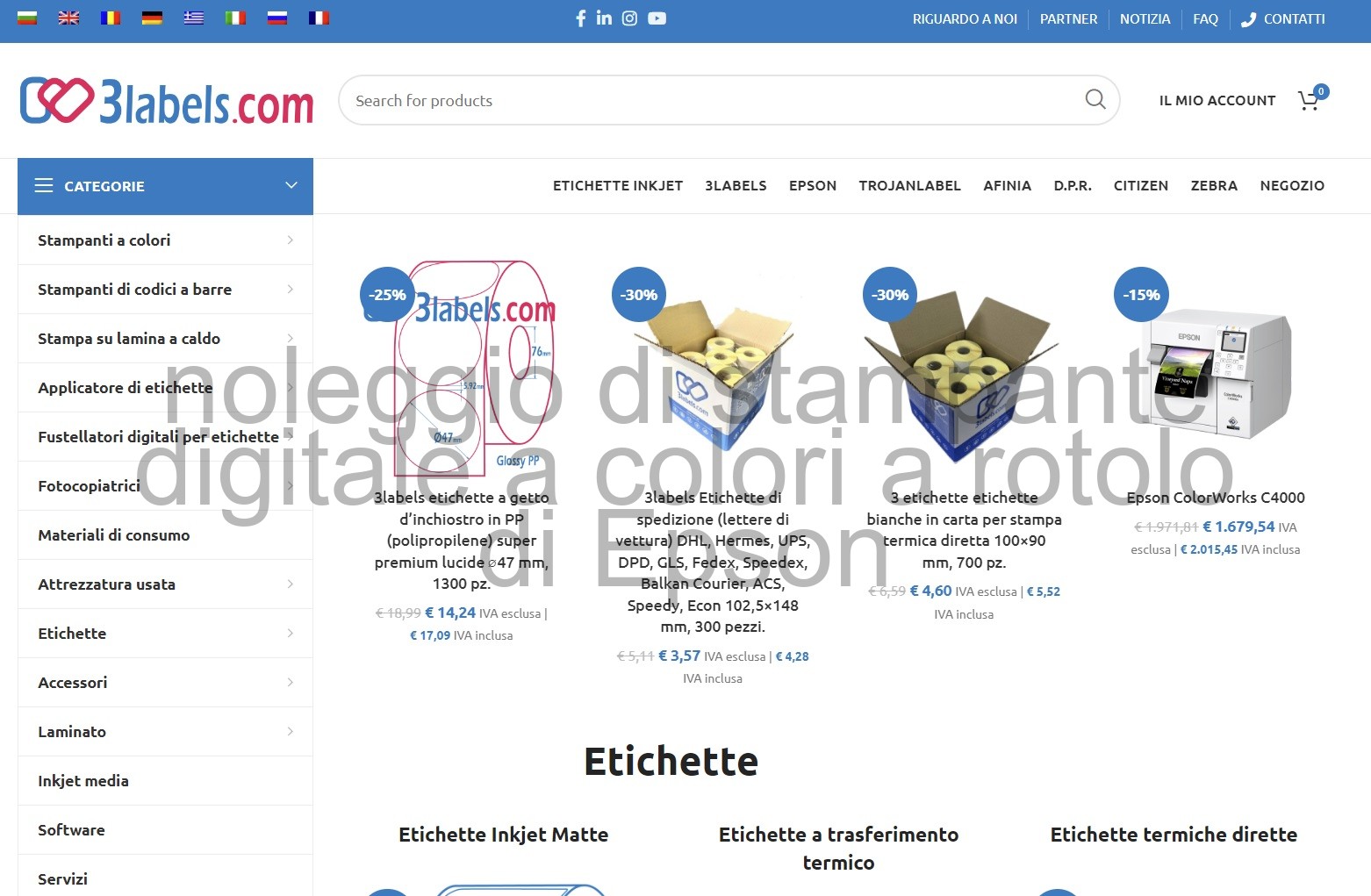Click the hamburger icon on CATEGORIE
1371x896 pixels.
43,185
